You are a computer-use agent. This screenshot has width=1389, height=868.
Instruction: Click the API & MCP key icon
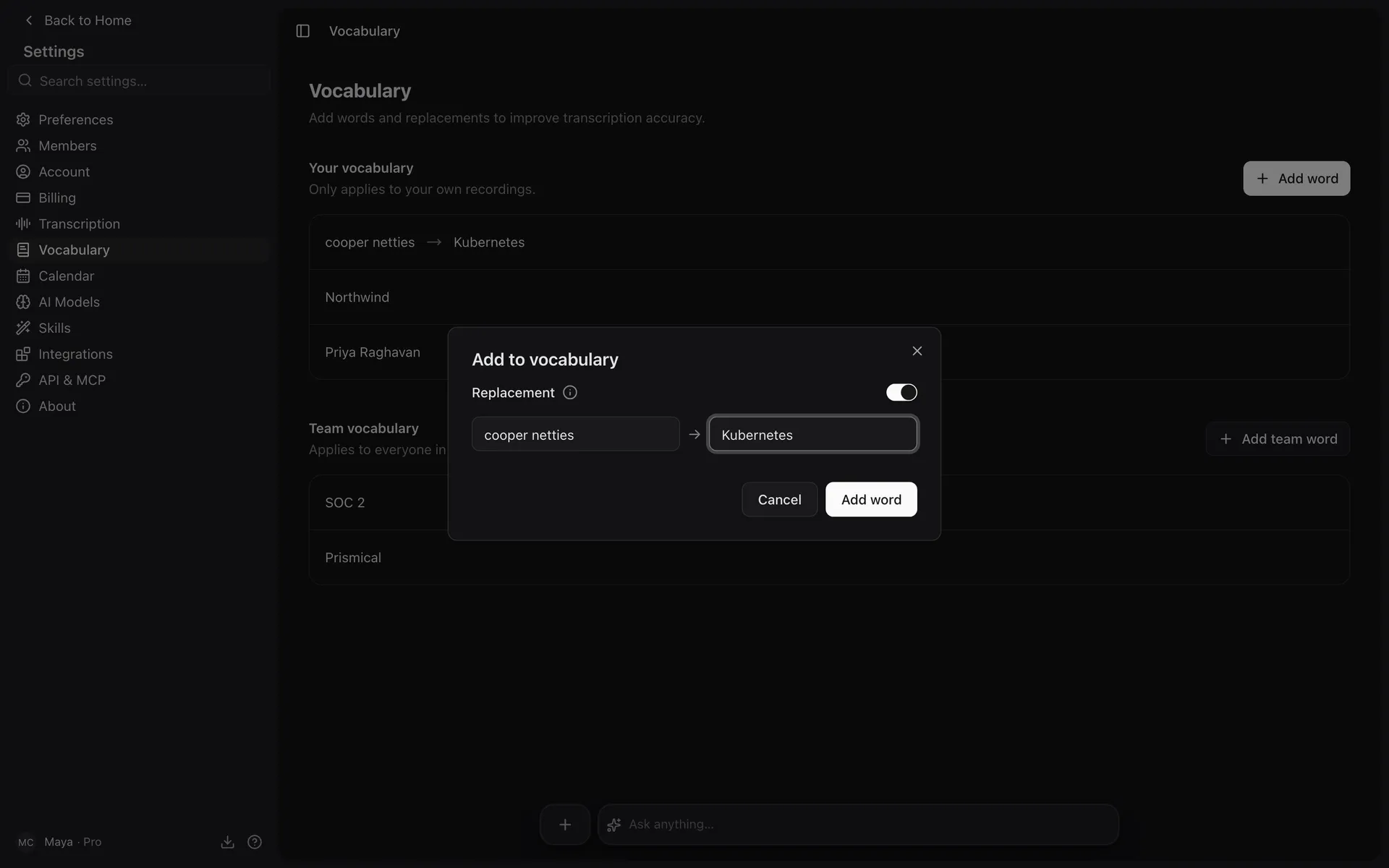point(23,380)
